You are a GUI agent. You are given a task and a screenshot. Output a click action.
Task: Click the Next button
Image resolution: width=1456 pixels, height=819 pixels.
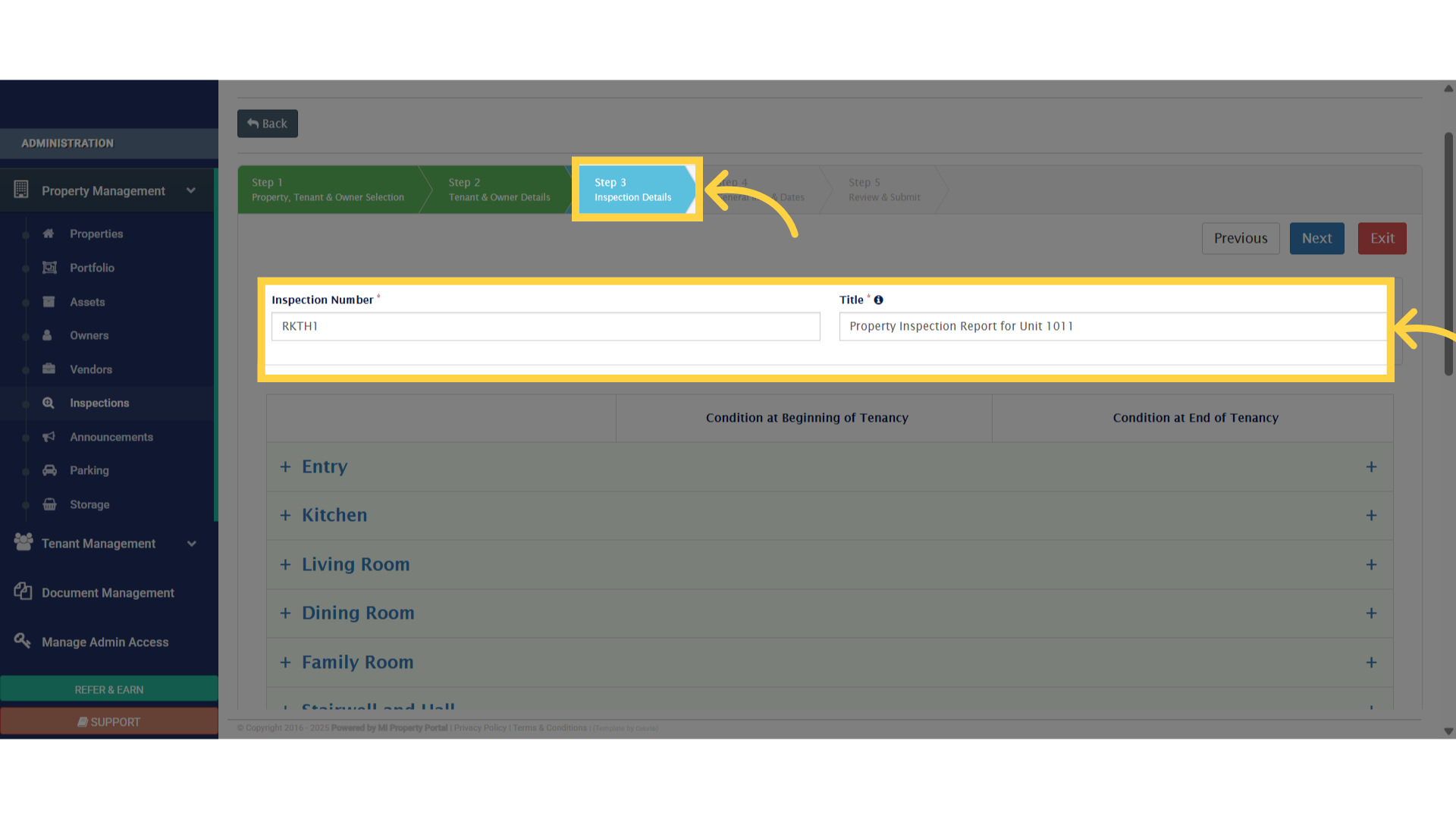coord(1316,238)
